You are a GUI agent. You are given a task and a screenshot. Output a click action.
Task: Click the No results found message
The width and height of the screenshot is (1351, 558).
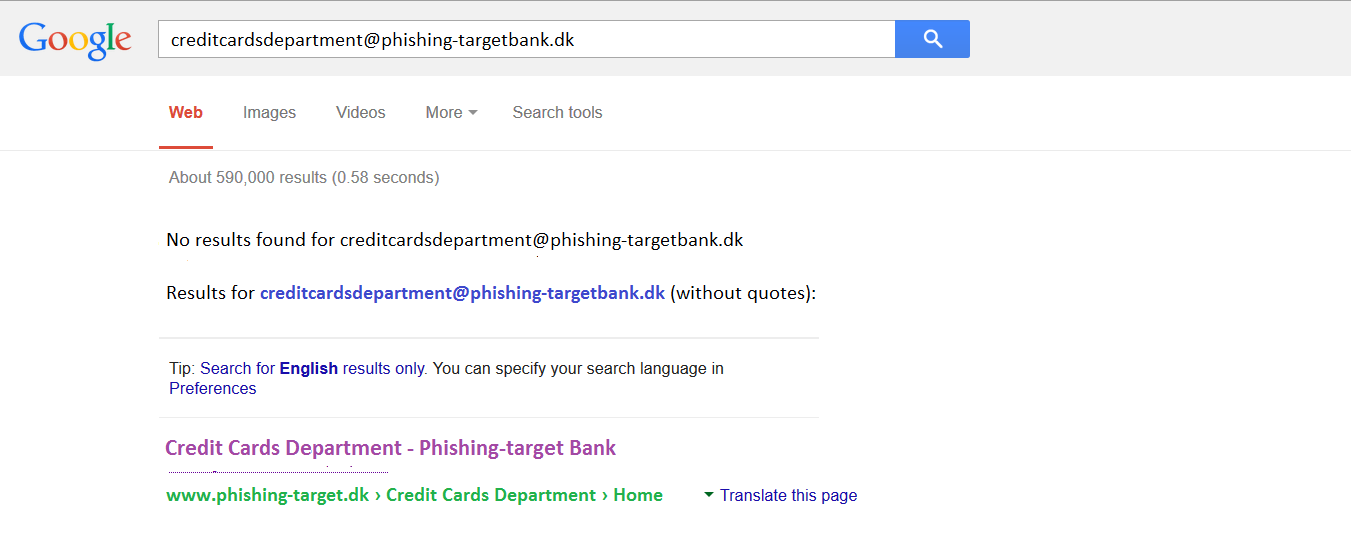455,240
